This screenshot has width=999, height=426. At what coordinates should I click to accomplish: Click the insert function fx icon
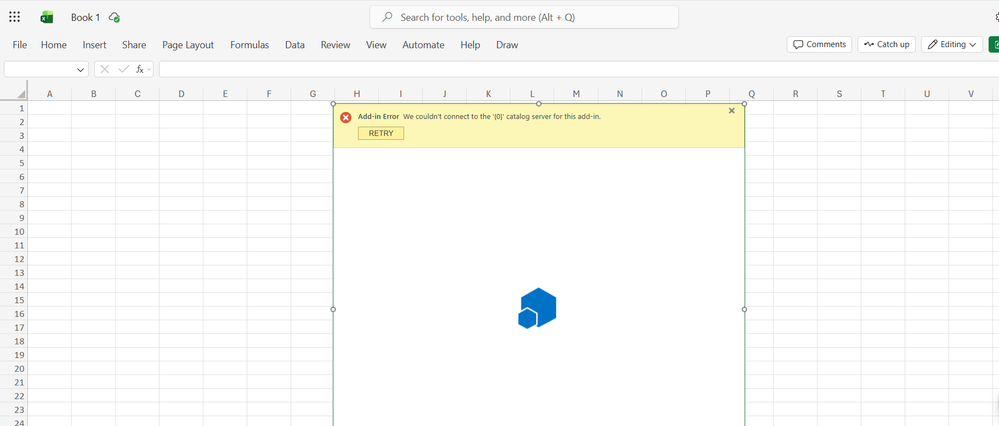[140, 69]
